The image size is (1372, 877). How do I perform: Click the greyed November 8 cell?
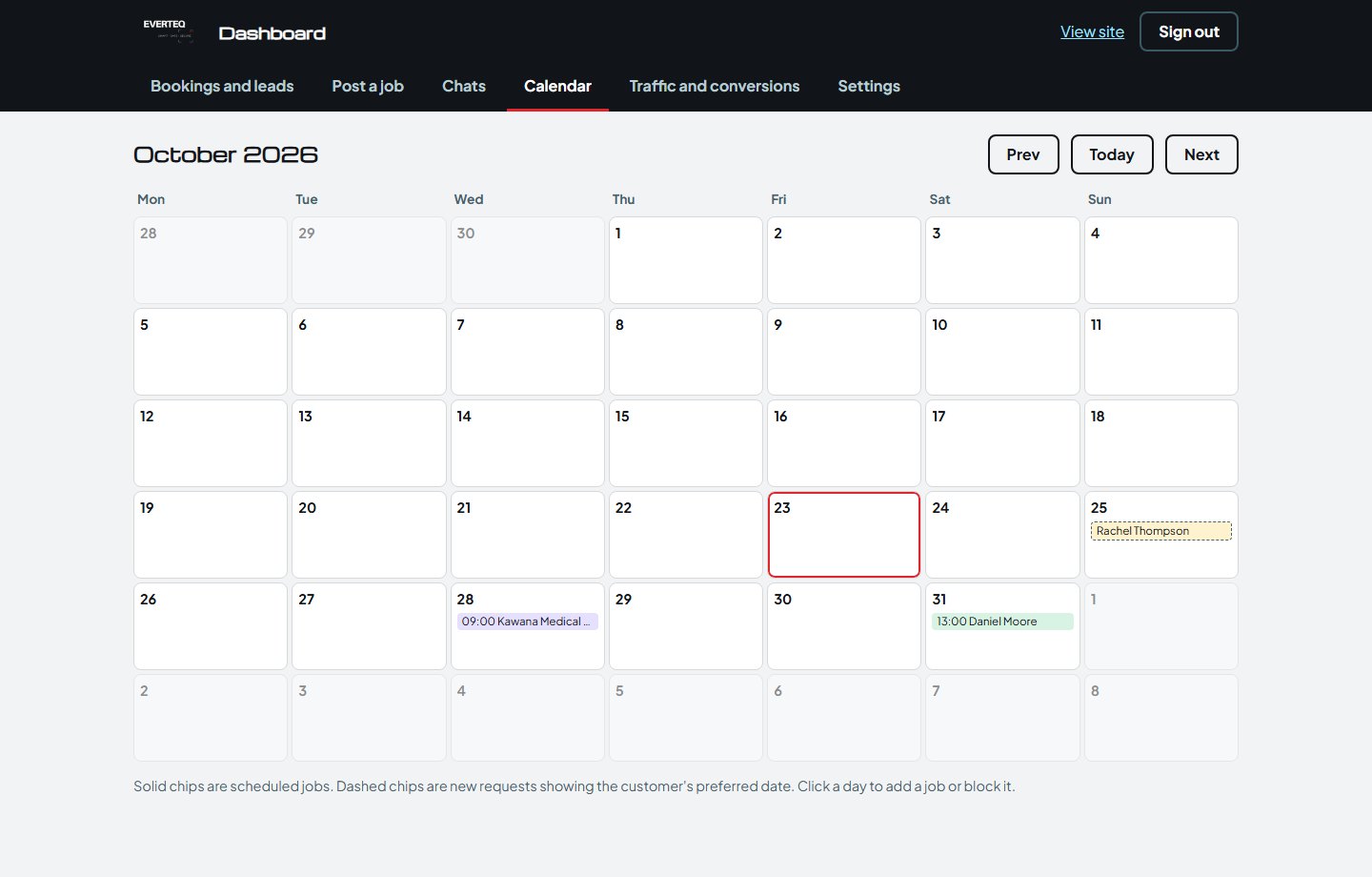[1161, 718]
